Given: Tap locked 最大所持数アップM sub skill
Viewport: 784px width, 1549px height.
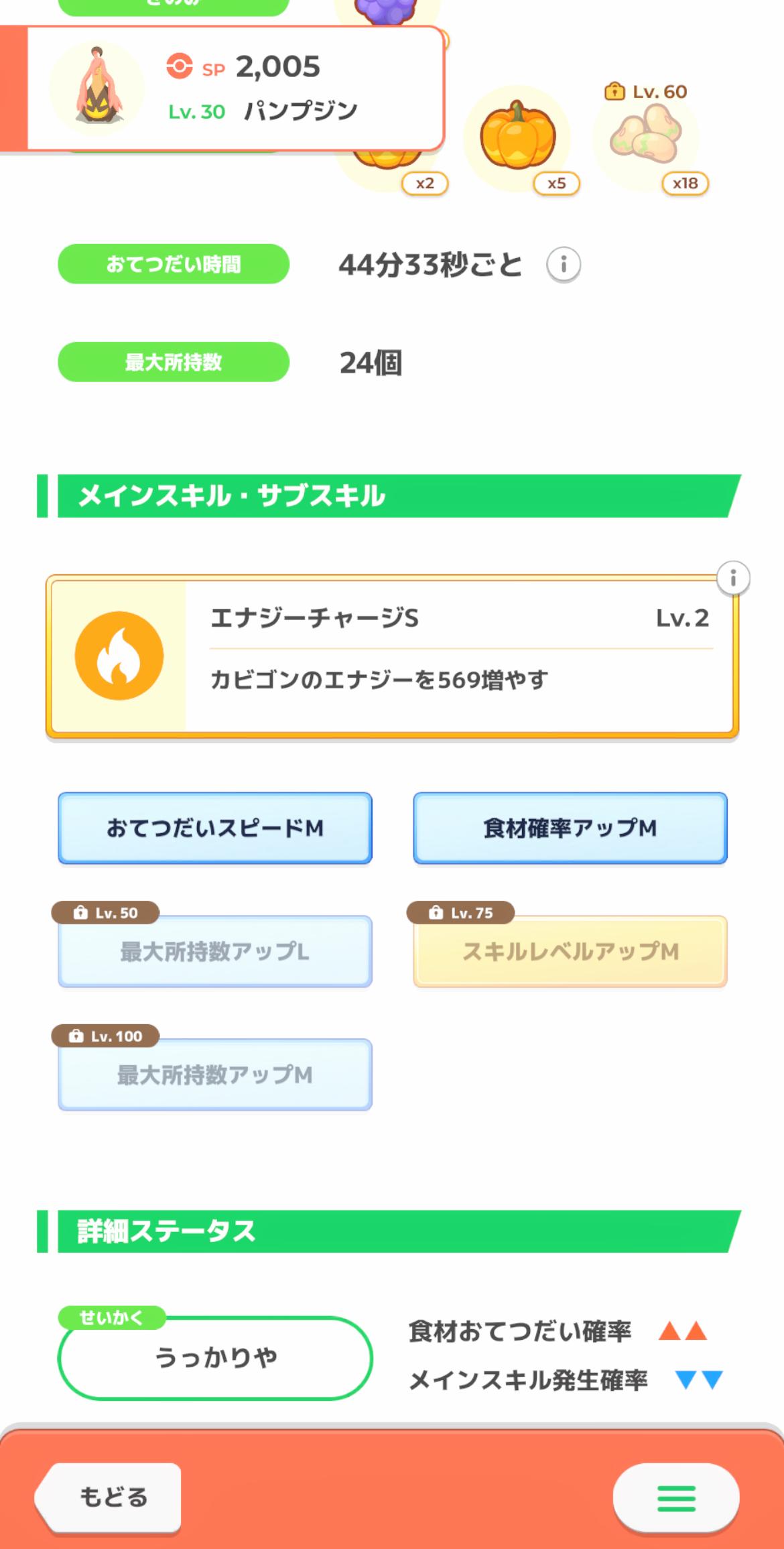Looking at the screenshot, I should (x=214, y=1075).
